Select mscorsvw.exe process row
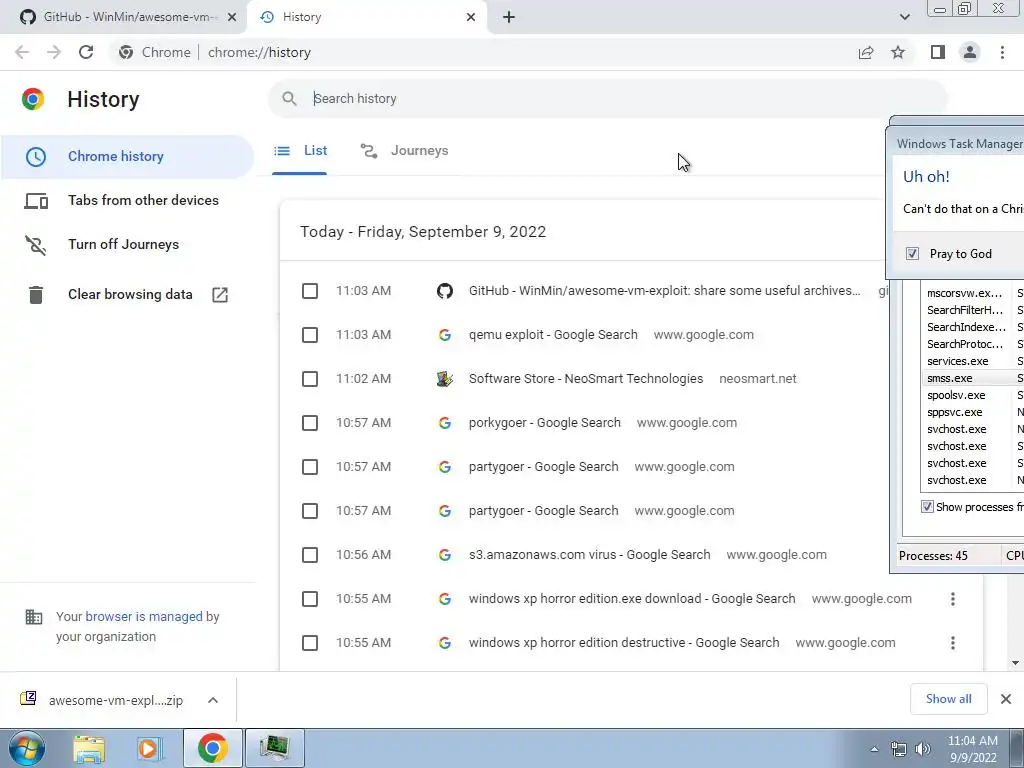 (972, 293)
